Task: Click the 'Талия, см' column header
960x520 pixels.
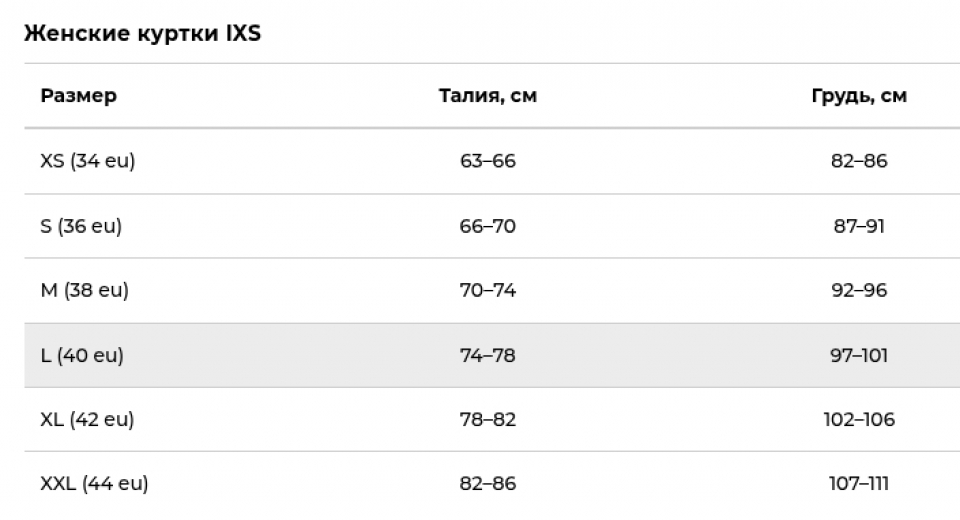Action: tap(488, 96)
